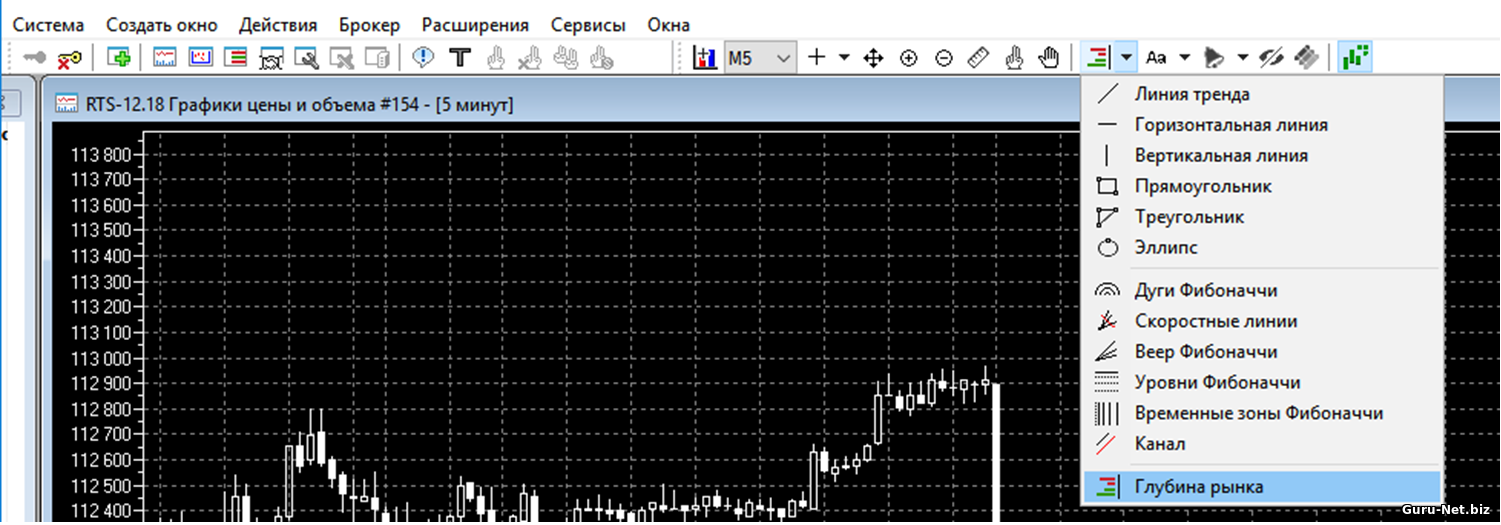1501x525 pixels.
Task: Select Эллипс shape tool
Action: coord(1261,247)
